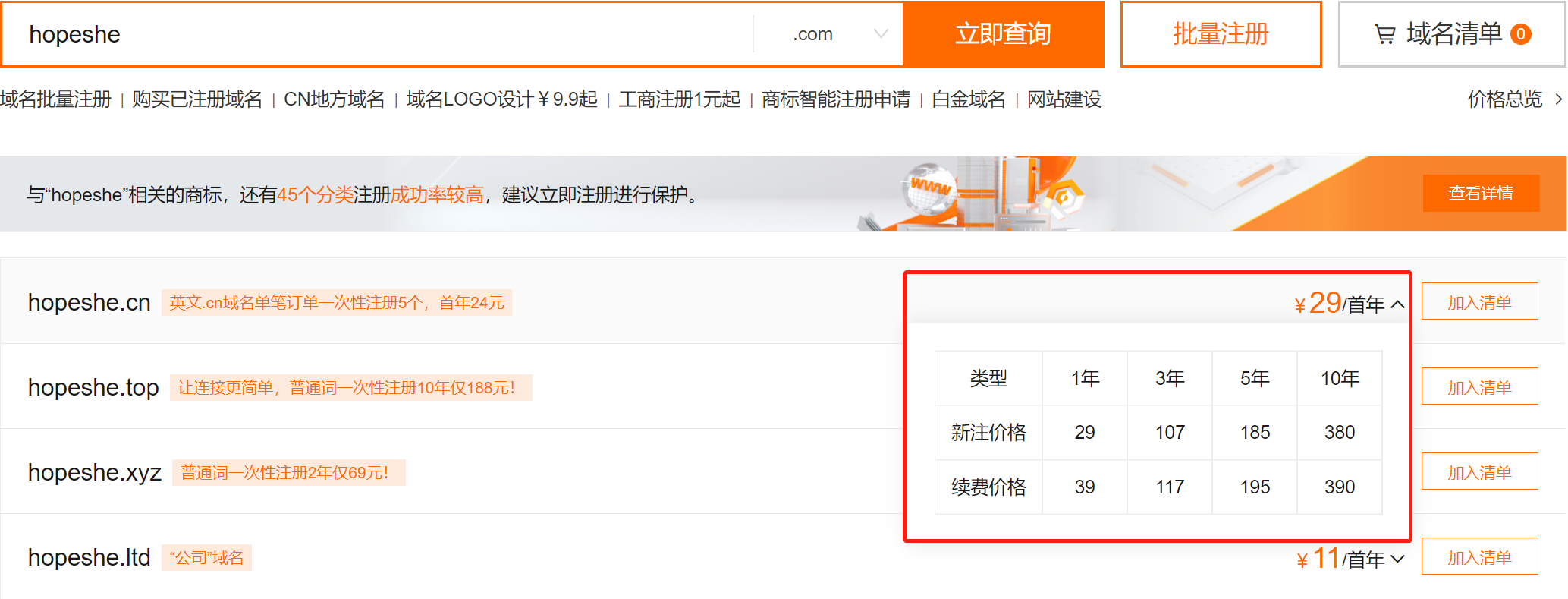
Task: Click the 新注价格 row label
Action: pyautogui.click(x=988, y=432)
